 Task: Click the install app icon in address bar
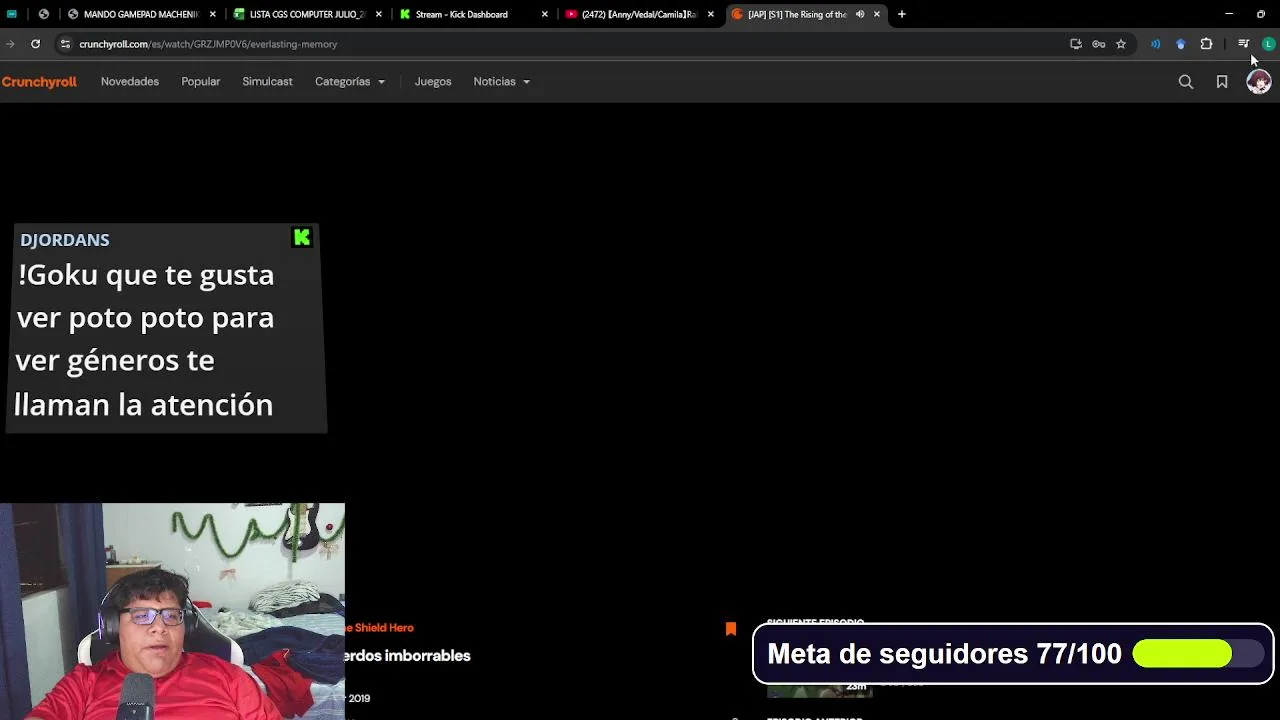pos(1076,44)
